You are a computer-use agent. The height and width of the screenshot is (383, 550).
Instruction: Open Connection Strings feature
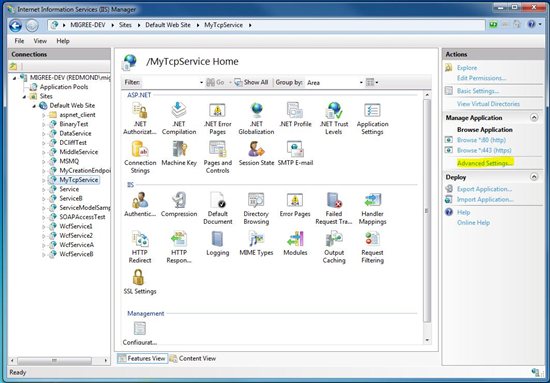[x=140, y=157]
